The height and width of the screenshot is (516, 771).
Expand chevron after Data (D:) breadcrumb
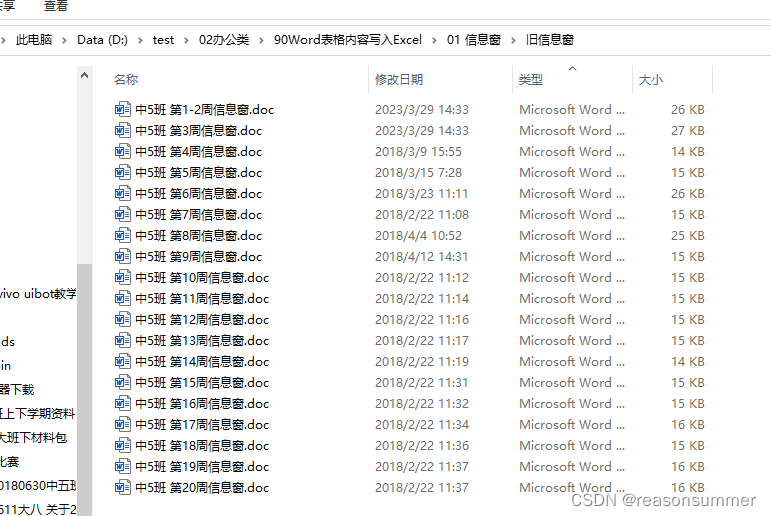point(140,40)
